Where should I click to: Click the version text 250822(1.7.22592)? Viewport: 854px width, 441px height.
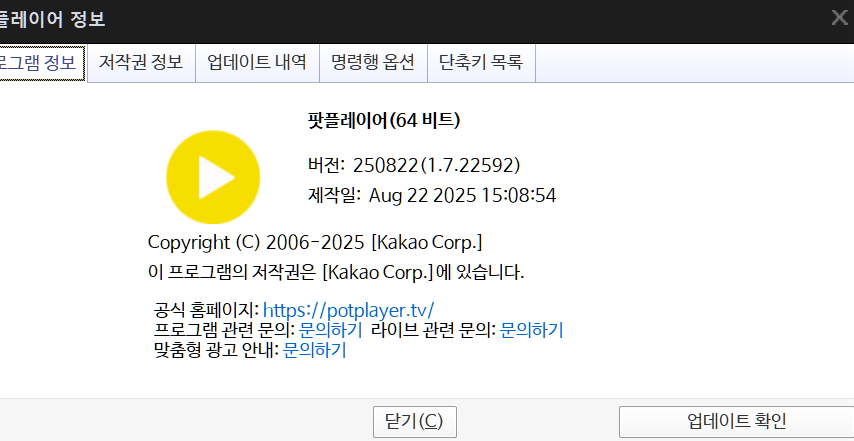click(x=437, y=165)
